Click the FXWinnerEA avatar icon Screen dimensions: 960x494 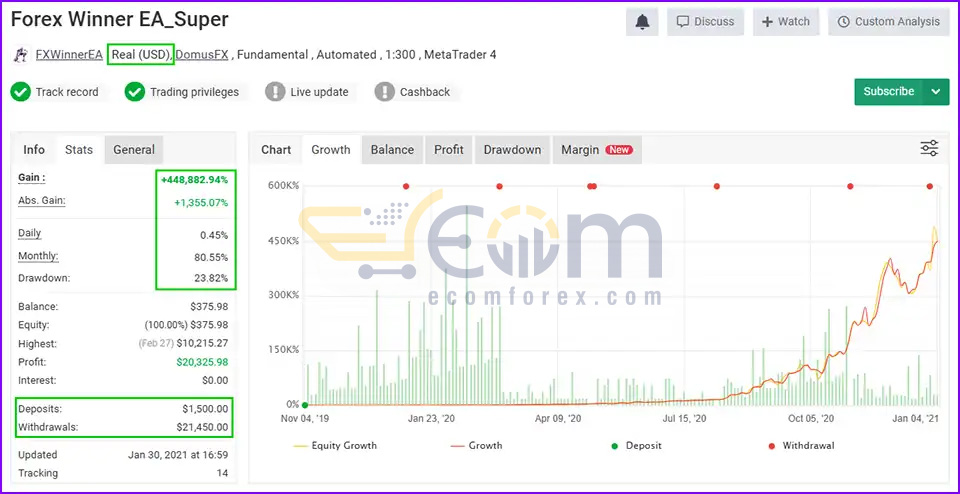[x=21, y=55]
